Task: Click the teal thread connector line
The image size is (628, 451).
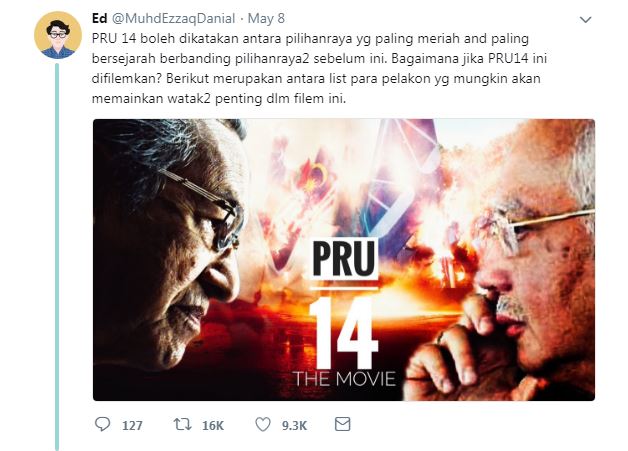Action: point(57,256)
